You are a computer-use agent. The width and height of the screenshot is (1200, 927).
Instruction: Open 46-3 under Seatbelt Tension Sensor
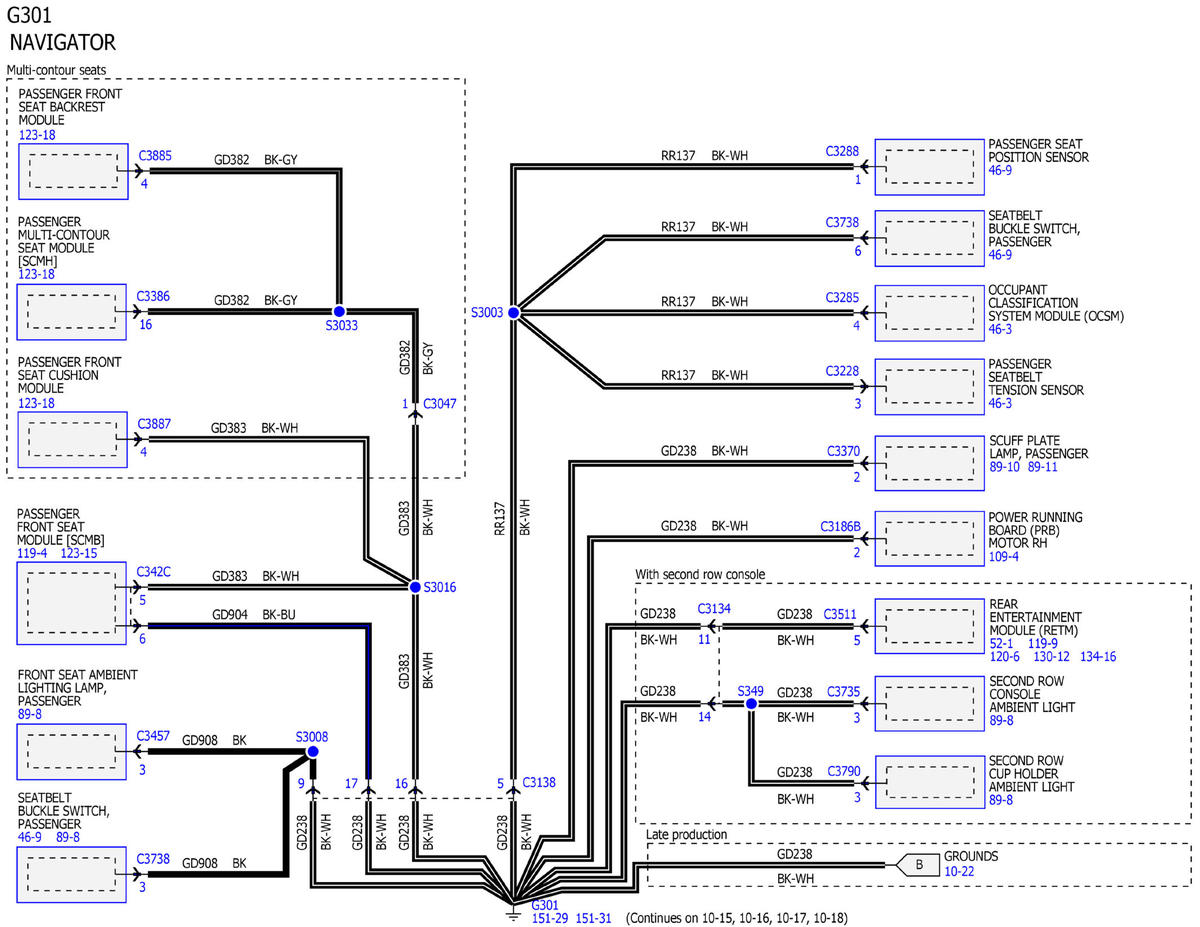(1000, 404)
